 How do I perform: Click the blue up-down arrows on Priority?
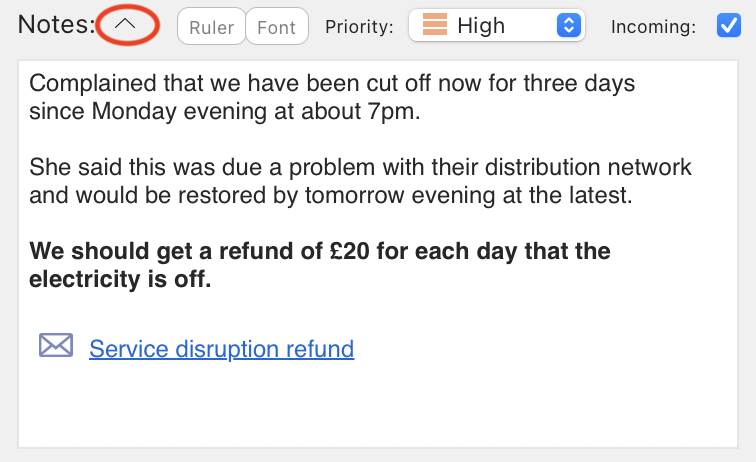coord(568,26)
